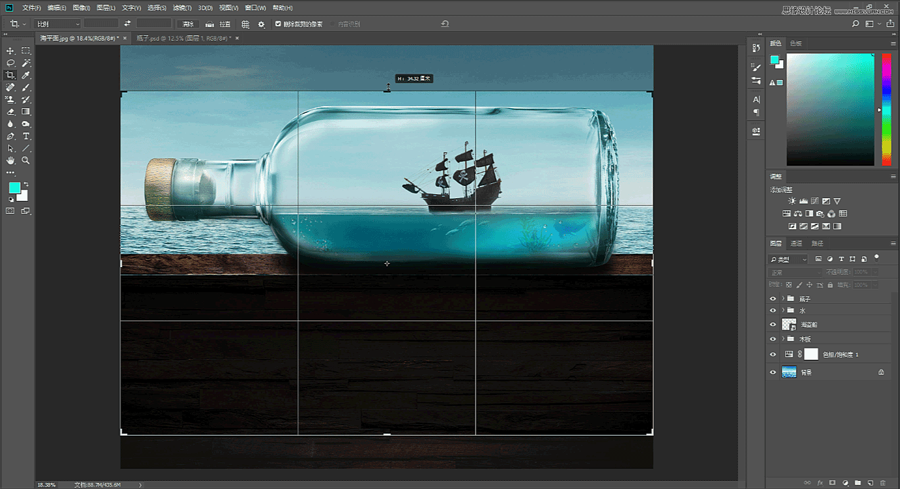This screenshot has height=489, width=900.
Task: Uncheck Delete Cropped Pixels checkbox
Action: coord(278,23)
